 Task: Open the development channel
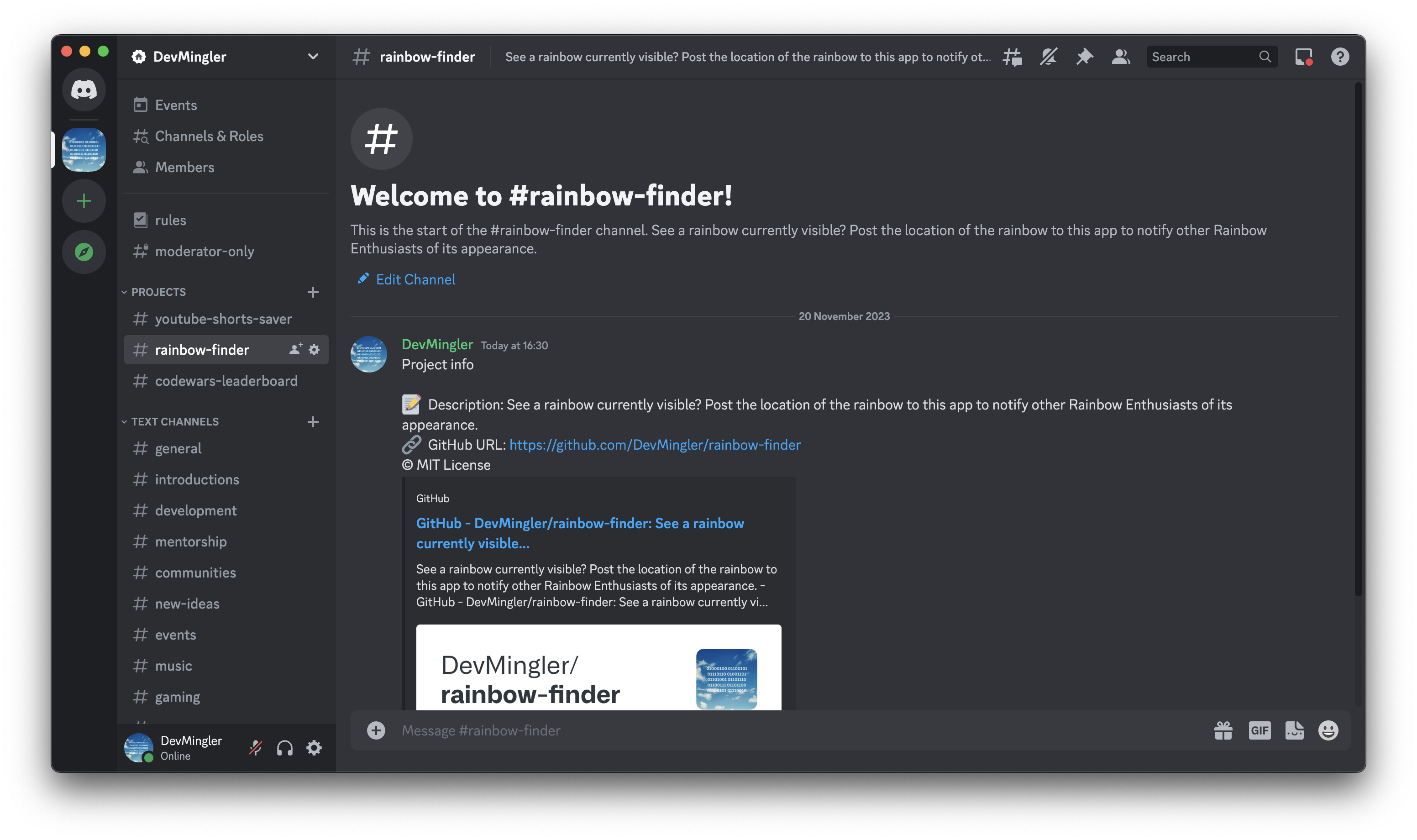coord(226,510)
